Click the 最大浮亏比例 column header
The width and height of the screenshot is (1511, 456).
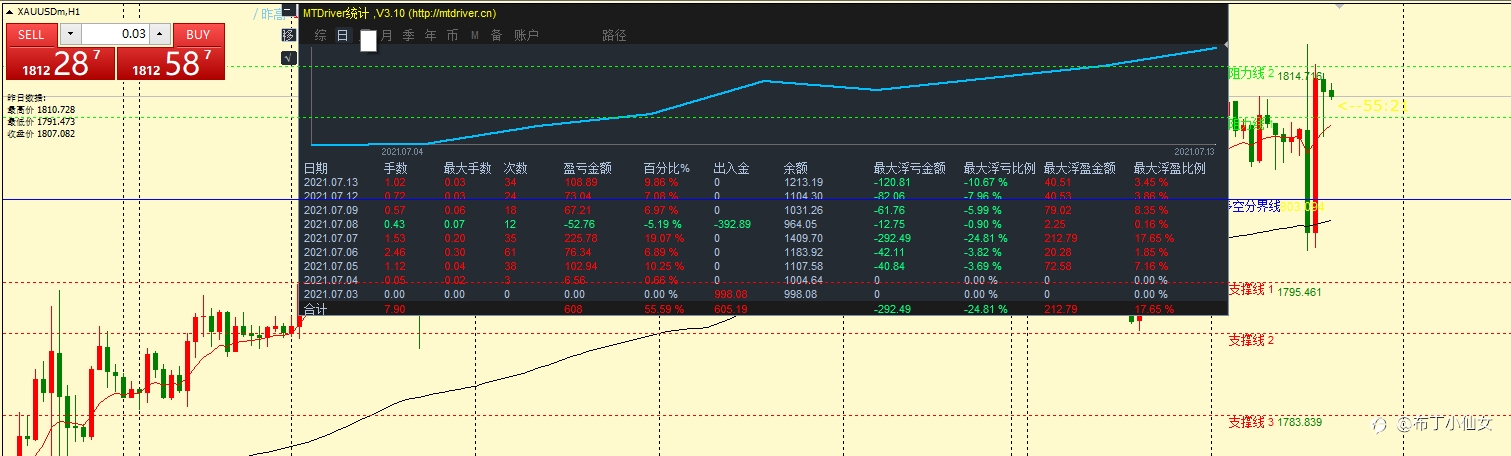click(999, 169)
